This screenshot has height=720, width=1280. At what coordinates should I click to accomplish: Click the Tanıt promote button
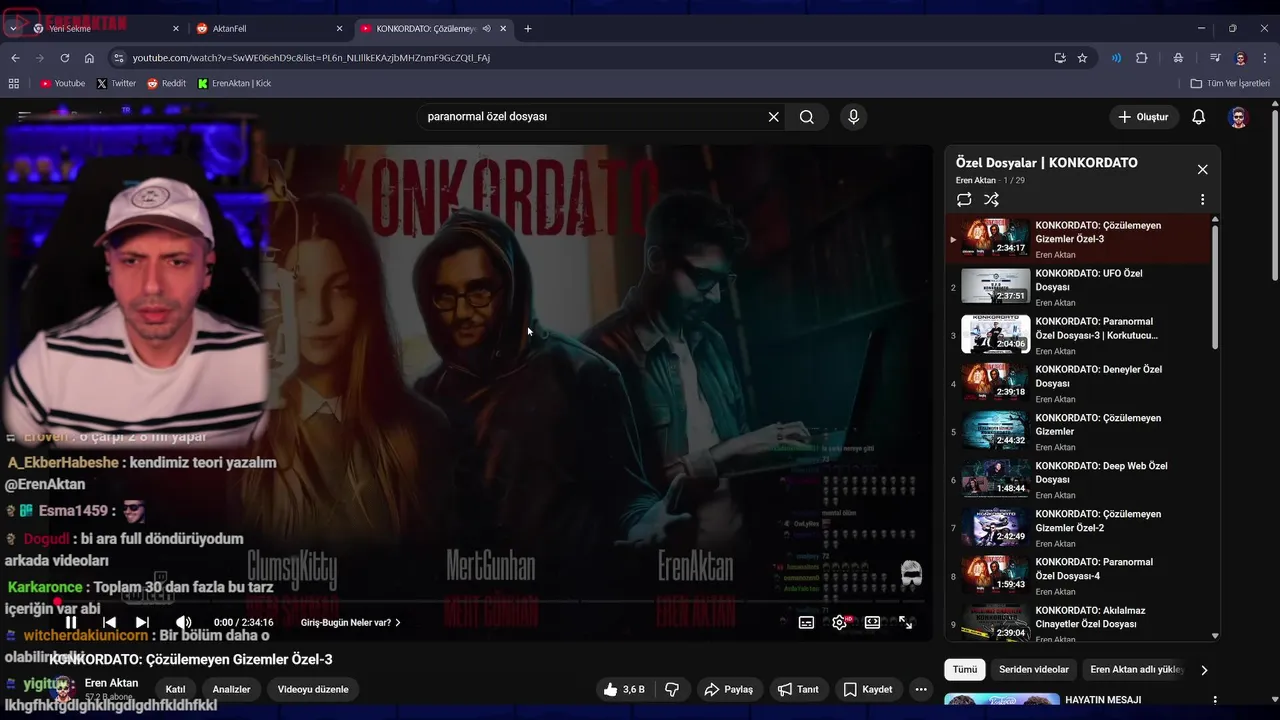pyautogui.click(x=798, y=689)
